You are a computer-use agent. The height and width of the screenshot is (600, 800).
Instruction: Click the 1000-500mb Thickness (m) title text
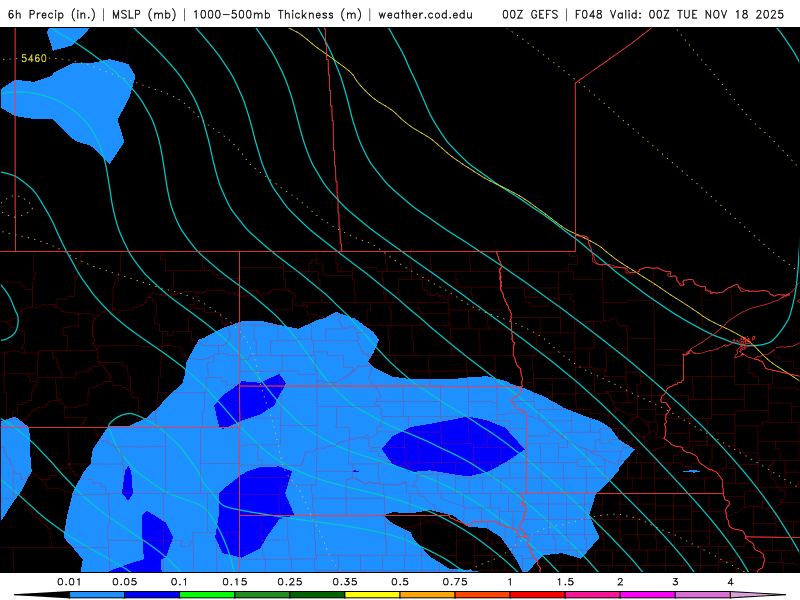pos(277,14)
